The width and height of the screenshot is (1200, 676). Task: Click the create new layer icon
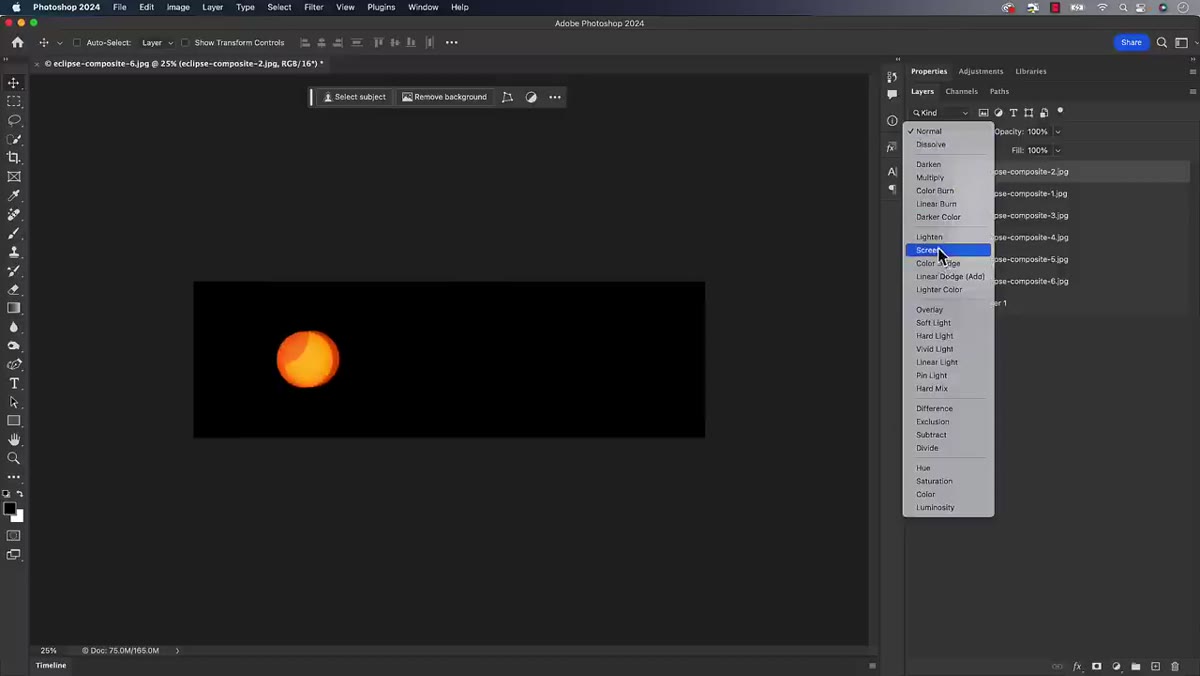[1155, 666]
